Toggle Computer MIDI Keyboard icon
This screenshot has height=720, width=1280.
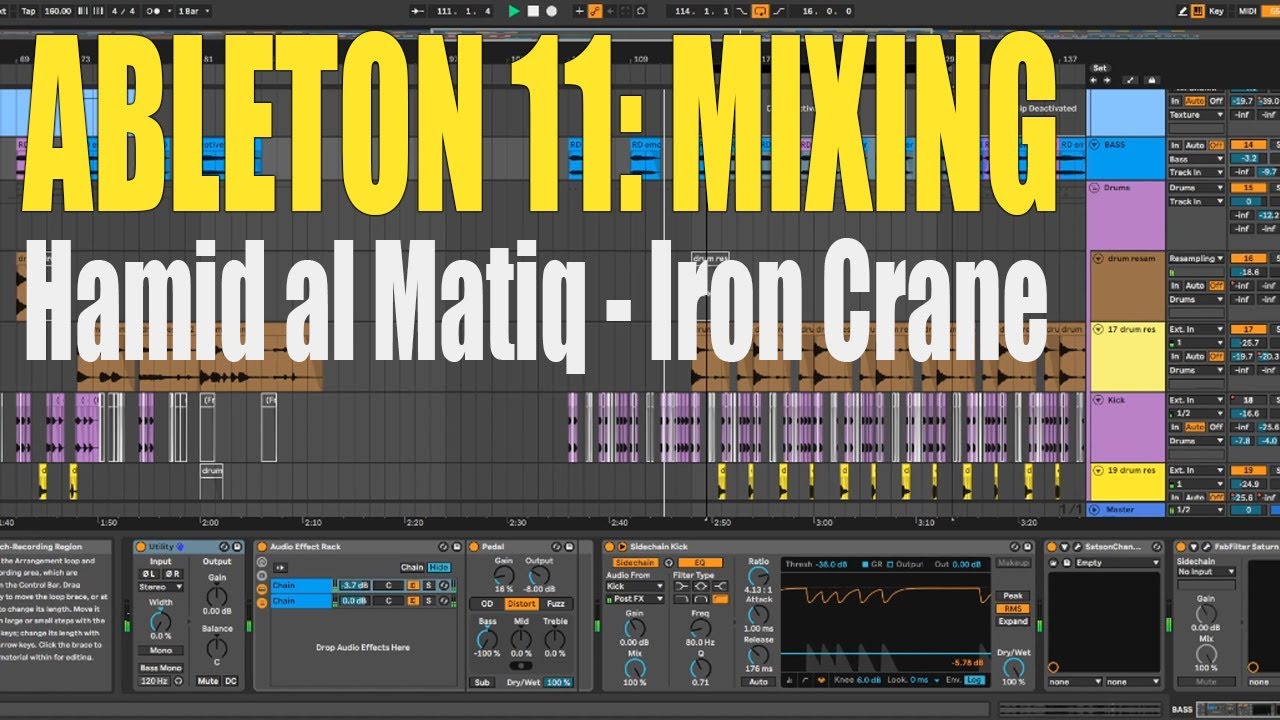click(1198, 11)
